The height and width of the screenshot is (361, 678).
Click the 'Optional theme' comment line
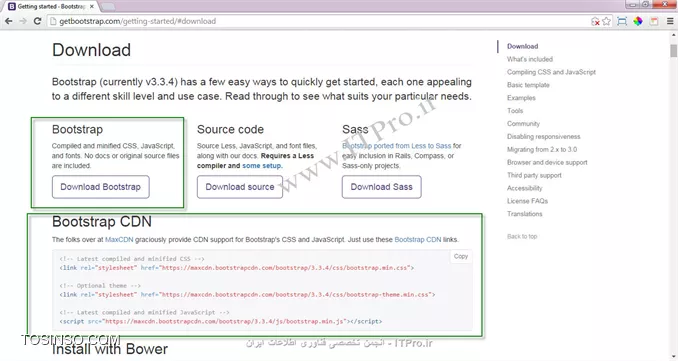[x=100, y=286]
